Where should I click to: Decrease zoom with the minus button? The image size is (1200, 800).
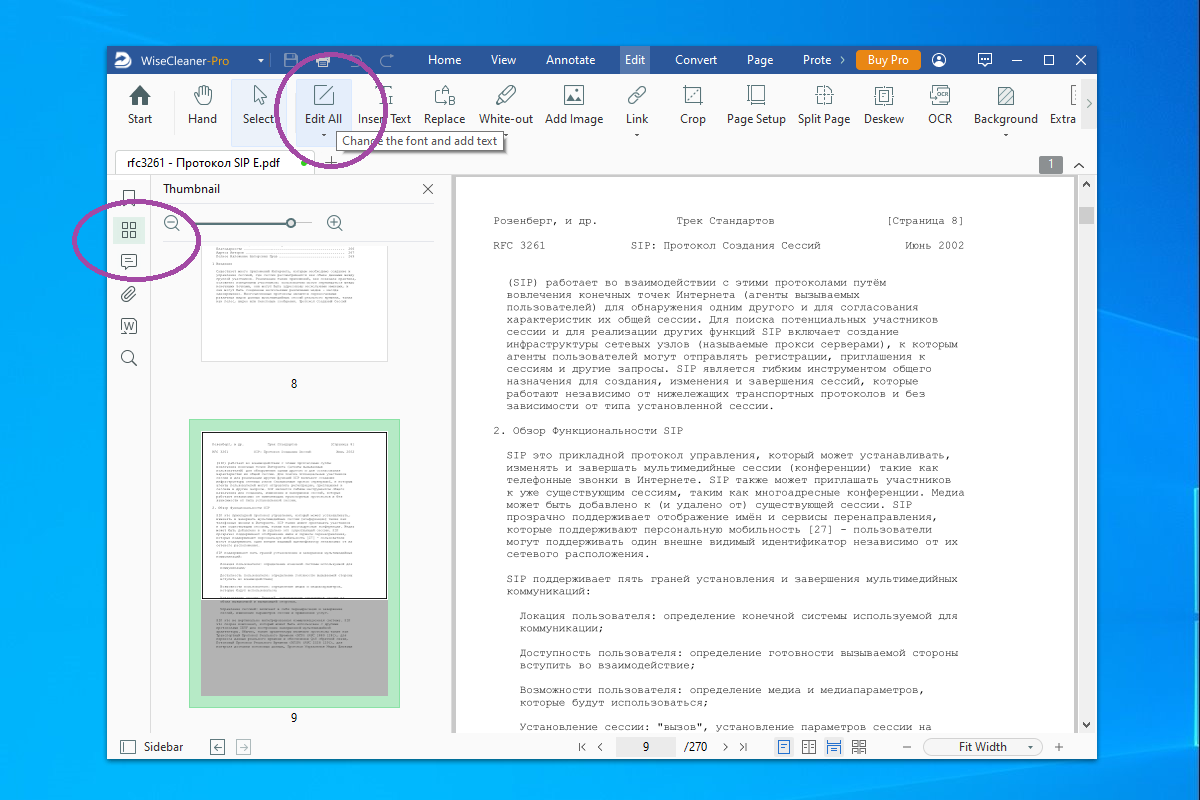(x=907, y=747)
